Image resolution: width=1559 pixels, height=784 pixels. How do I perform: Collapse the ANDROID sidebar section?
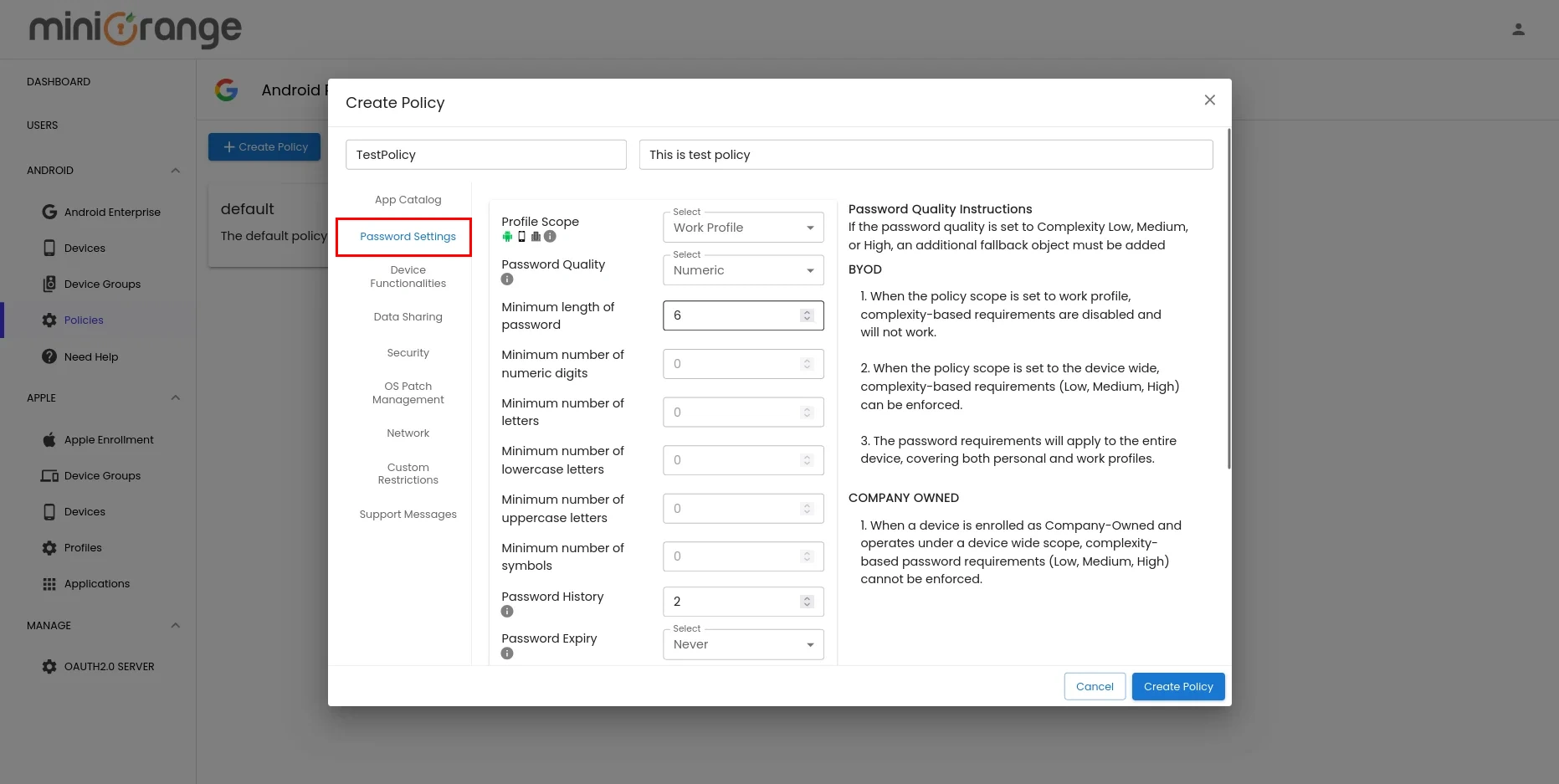click(175, 170)
